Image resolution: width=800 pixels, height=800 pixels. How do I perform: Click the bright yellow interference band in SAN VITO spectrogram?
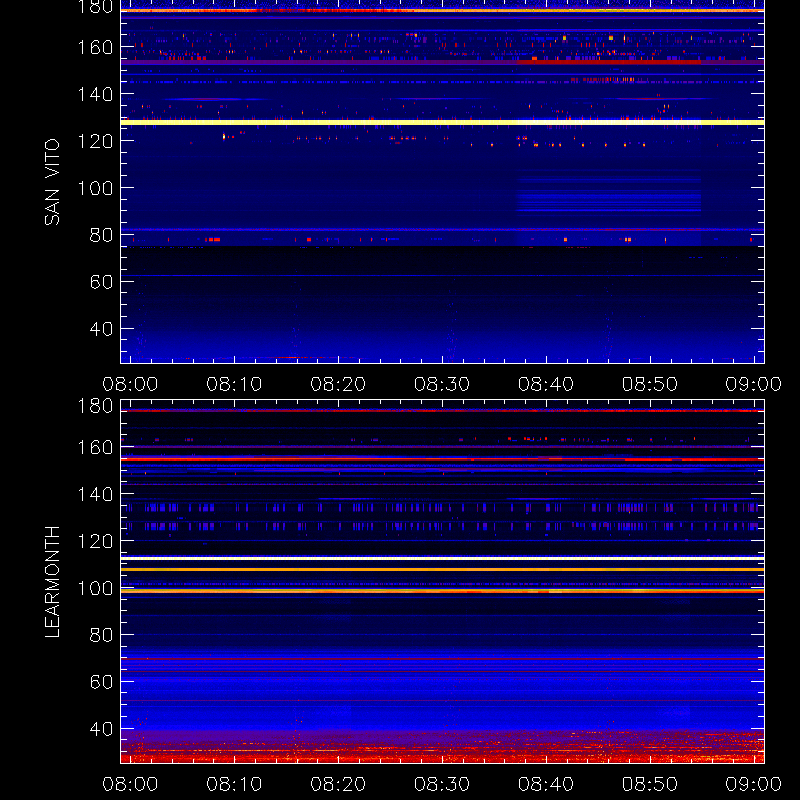[x=442, y=122]
